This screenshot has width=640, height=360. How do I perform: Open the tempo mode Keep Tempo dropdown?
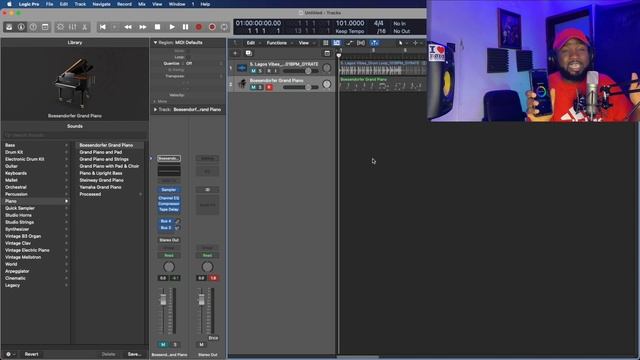349,31
